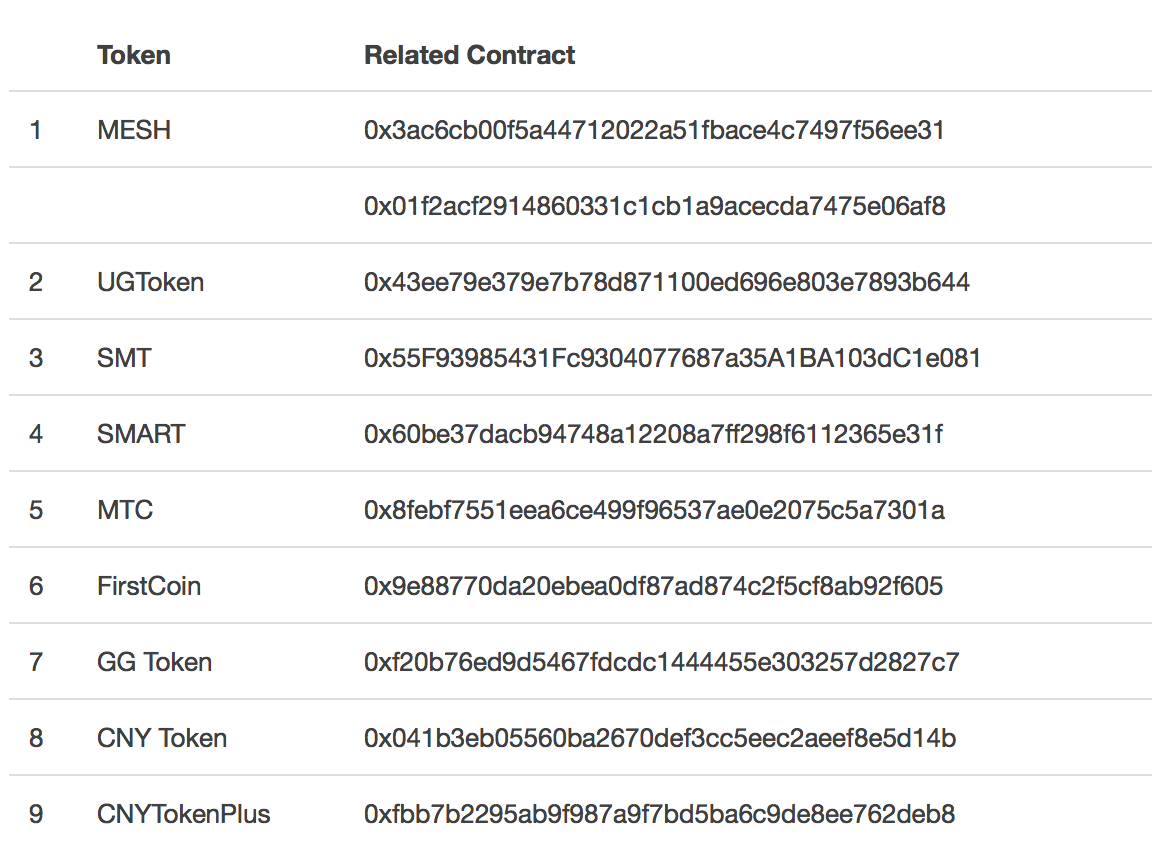Select the CNYTokenPlus token name
1152x844 pixels.
click(x=184, y=814)
